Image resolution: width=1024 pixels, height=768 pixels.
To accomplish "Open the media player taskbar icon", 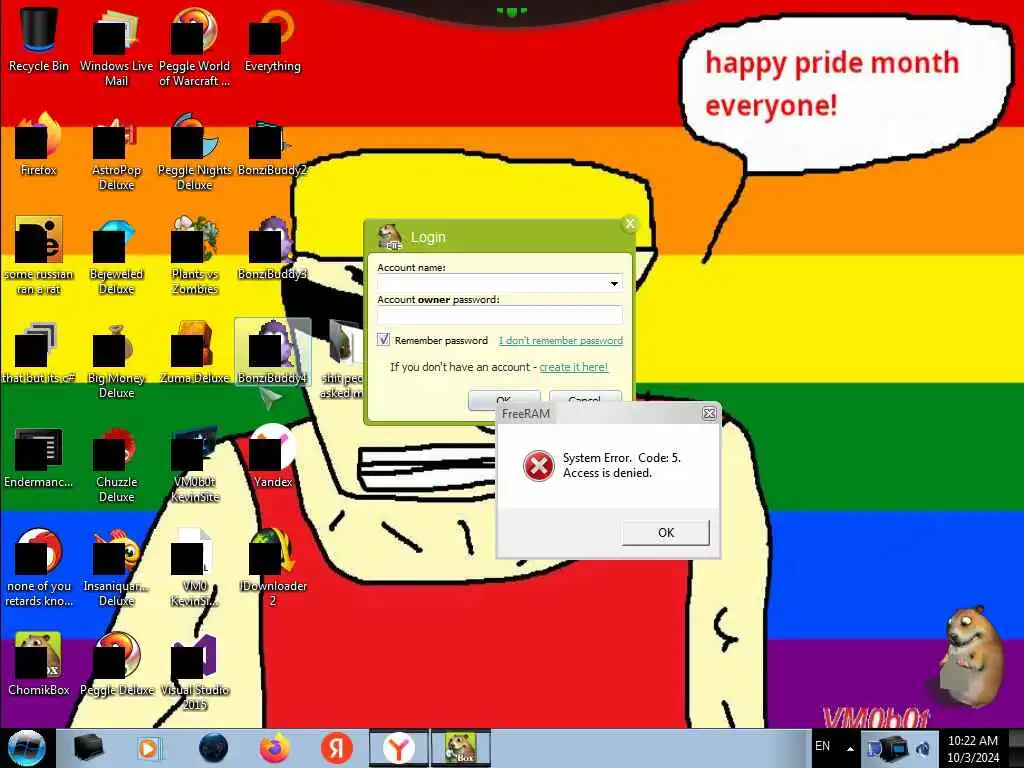I will point(149,748).
